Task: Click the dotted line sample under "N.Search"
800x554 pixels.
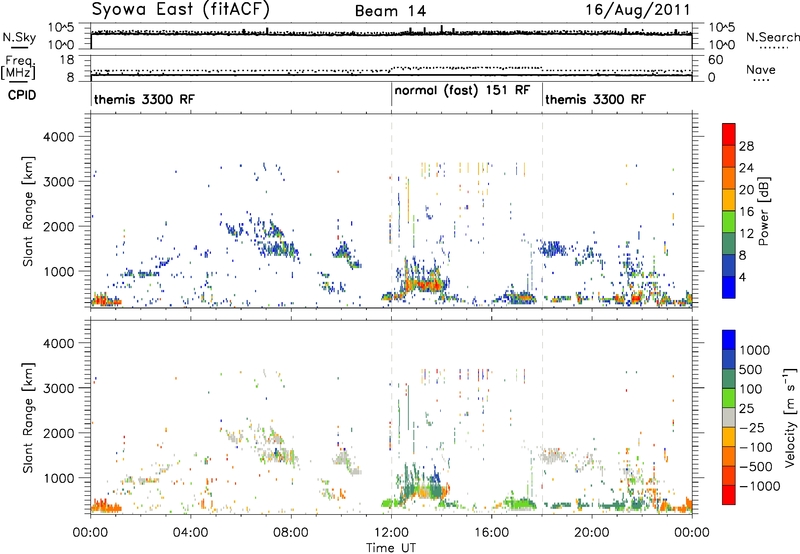Action: tap(773, 48)
